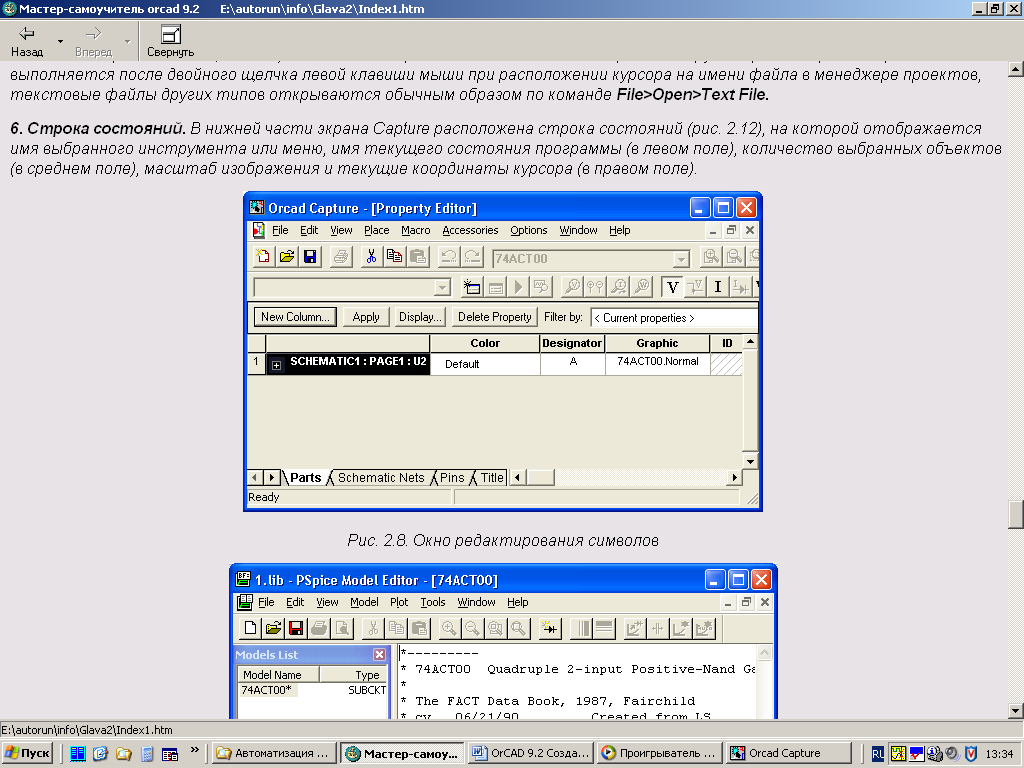Click New Simulation Profile icon
This screenshot has height=768, width=1024.
pyautogui.click(x=472, y=287)
